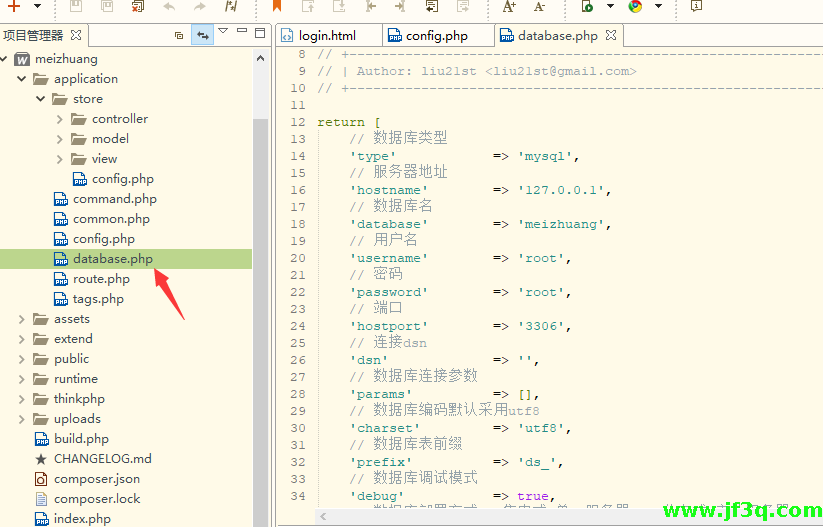Expand the model folder
The width and height of the screenshot is (823, 527).
(x=60, y=139)
